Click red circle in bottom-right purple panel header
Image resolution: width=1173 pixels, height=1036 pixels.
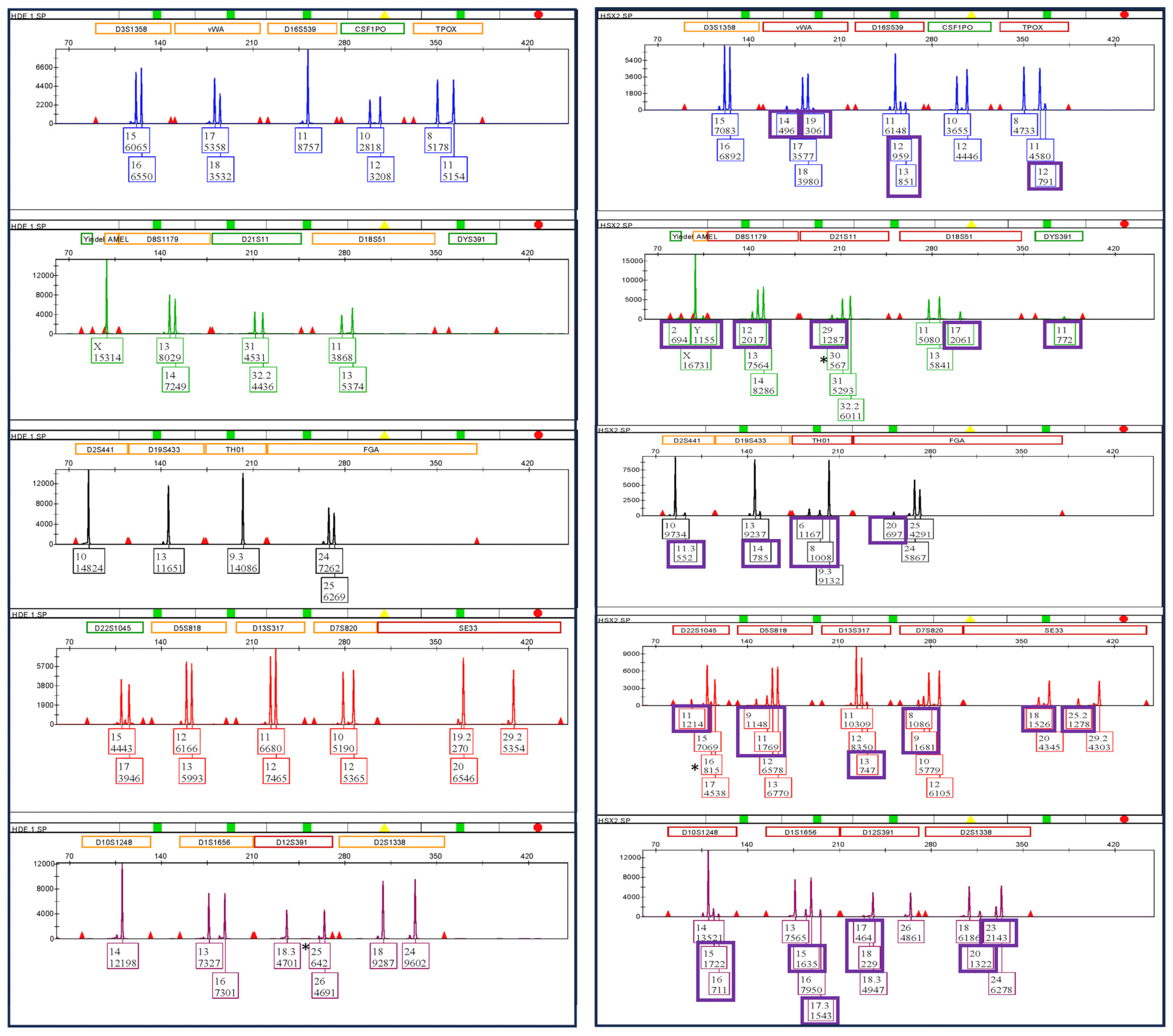[1124, 819]
